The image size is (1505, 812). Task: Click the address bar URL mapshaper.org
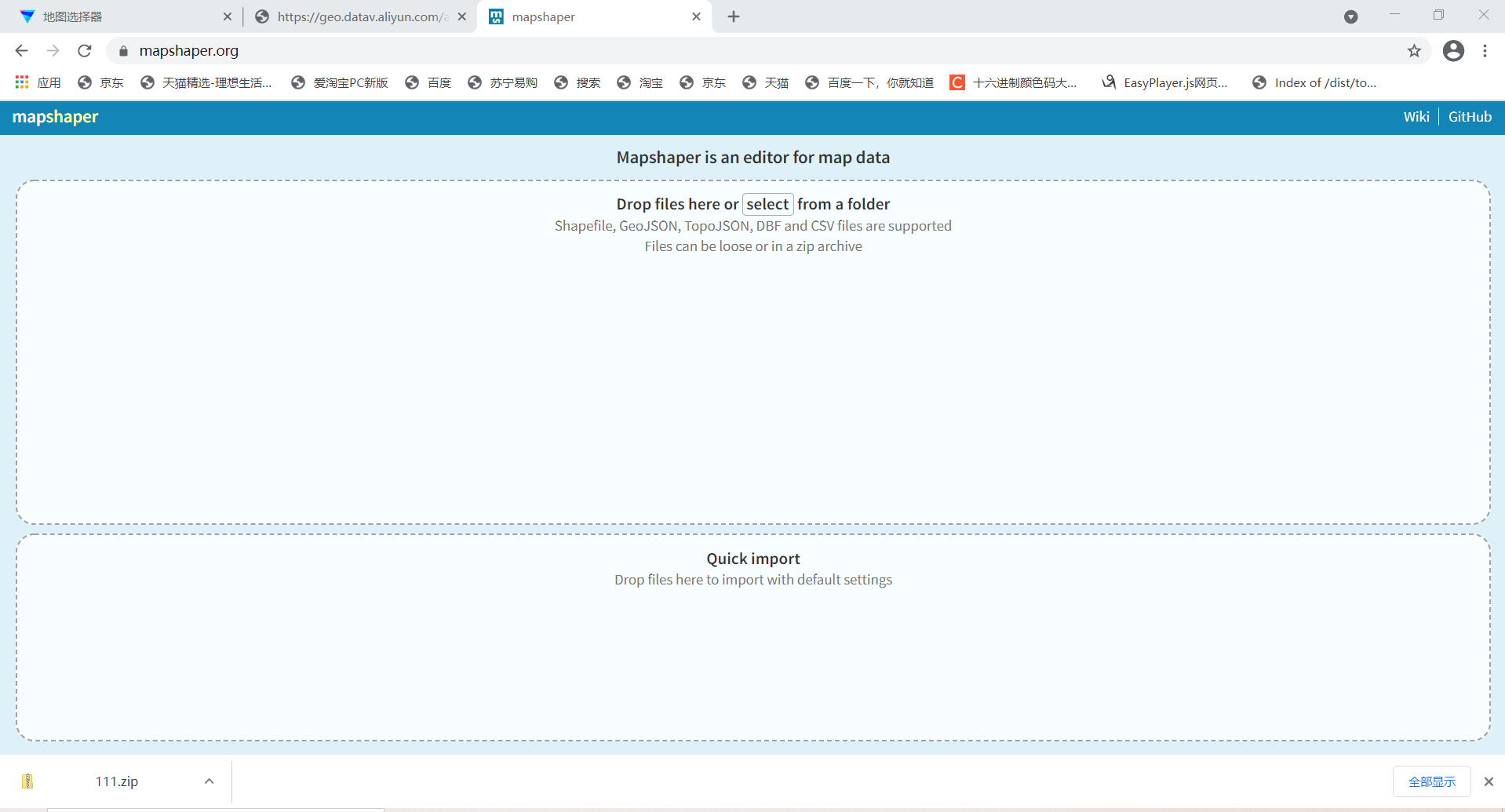click(188, 51)
